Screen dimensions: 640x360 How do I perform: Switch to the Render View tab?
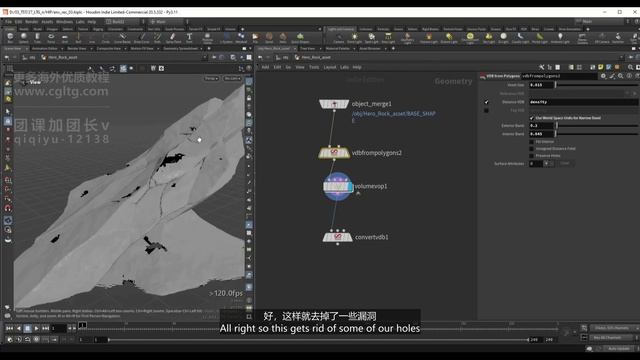[76, 49]
